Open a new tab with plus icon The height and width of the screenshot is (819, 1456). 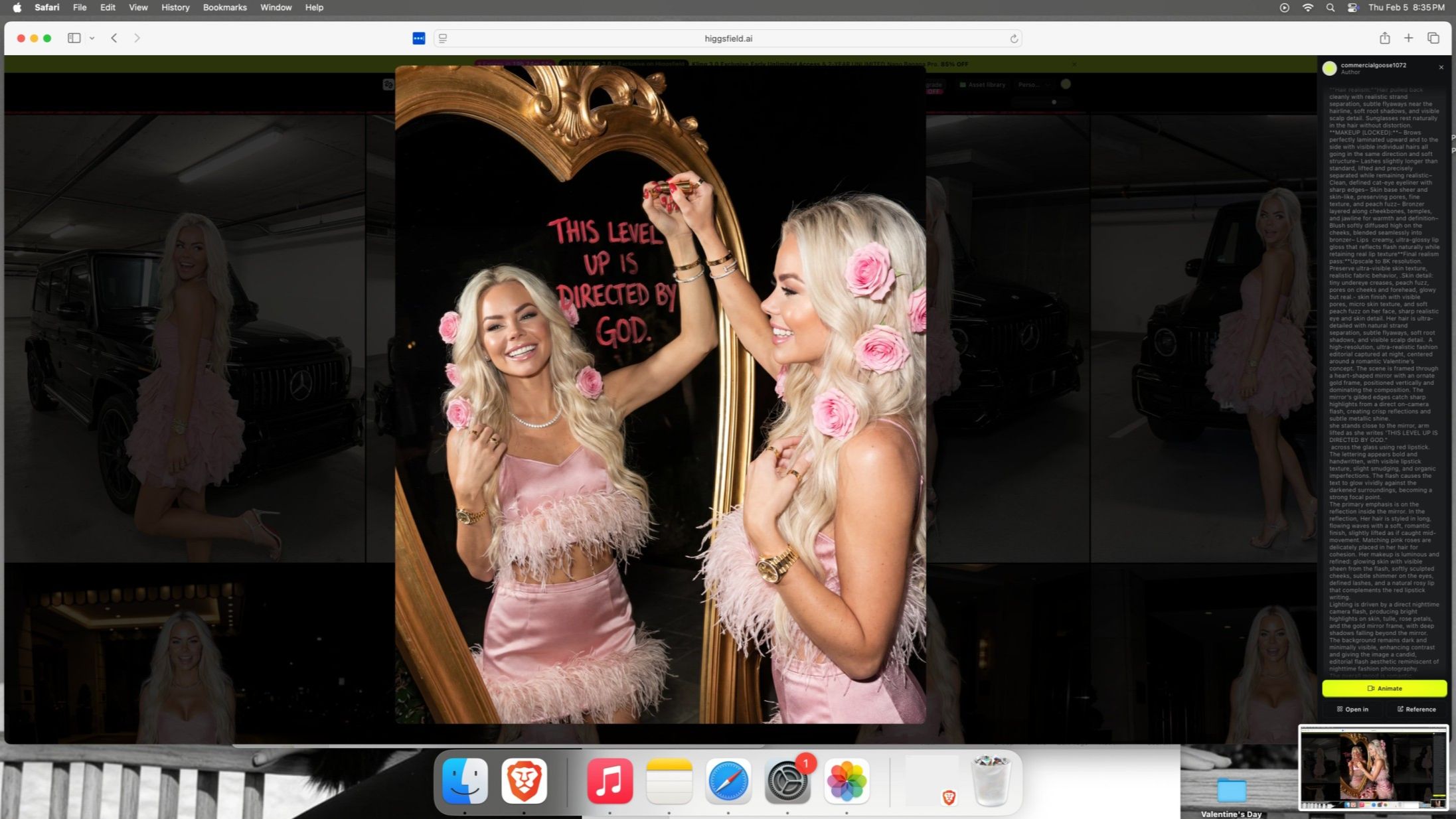tap(1408, 38)
